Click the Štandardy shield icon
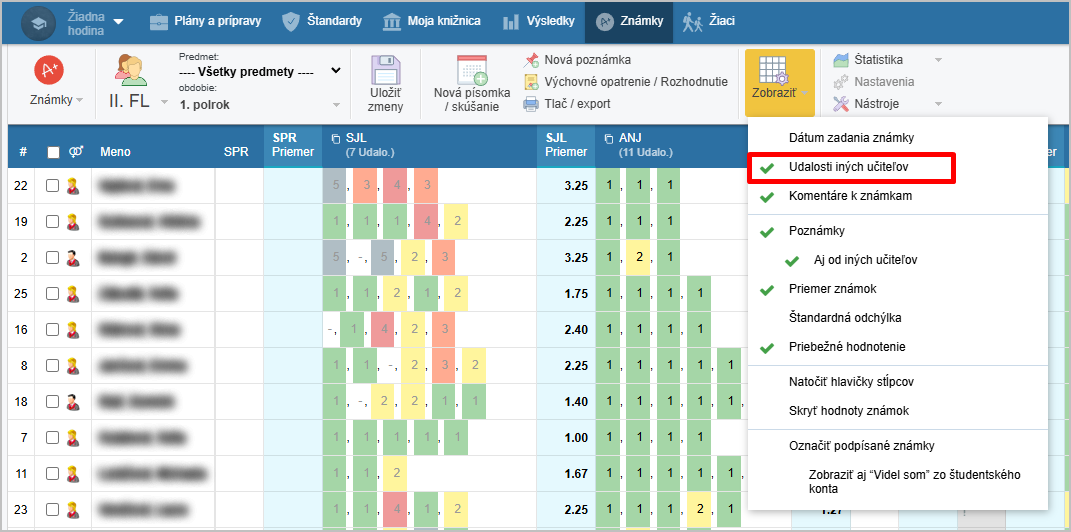Screen dimensions: 1071x532 coord(291,22)
